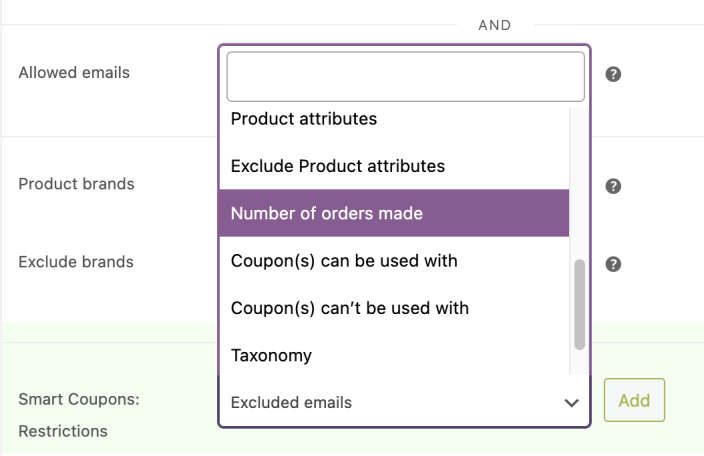Open help tooltip for Allowed emails
The image size is (704, 456).
tap(613, 74)
